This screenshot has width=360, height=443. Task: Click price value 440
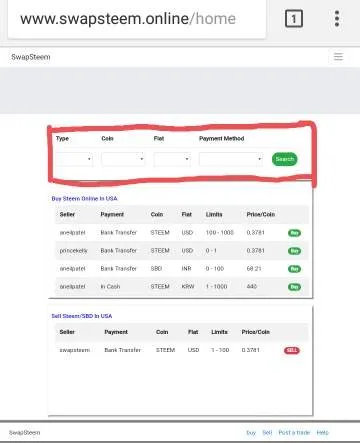click(252, 287)
